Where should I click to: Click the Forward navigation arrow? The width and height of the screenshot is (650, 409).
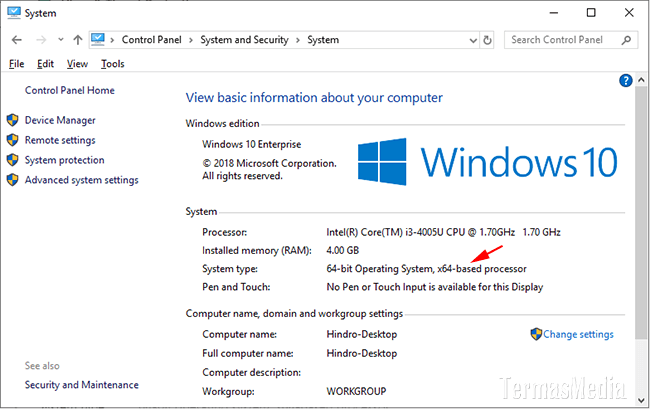click(x=41, y=40)
